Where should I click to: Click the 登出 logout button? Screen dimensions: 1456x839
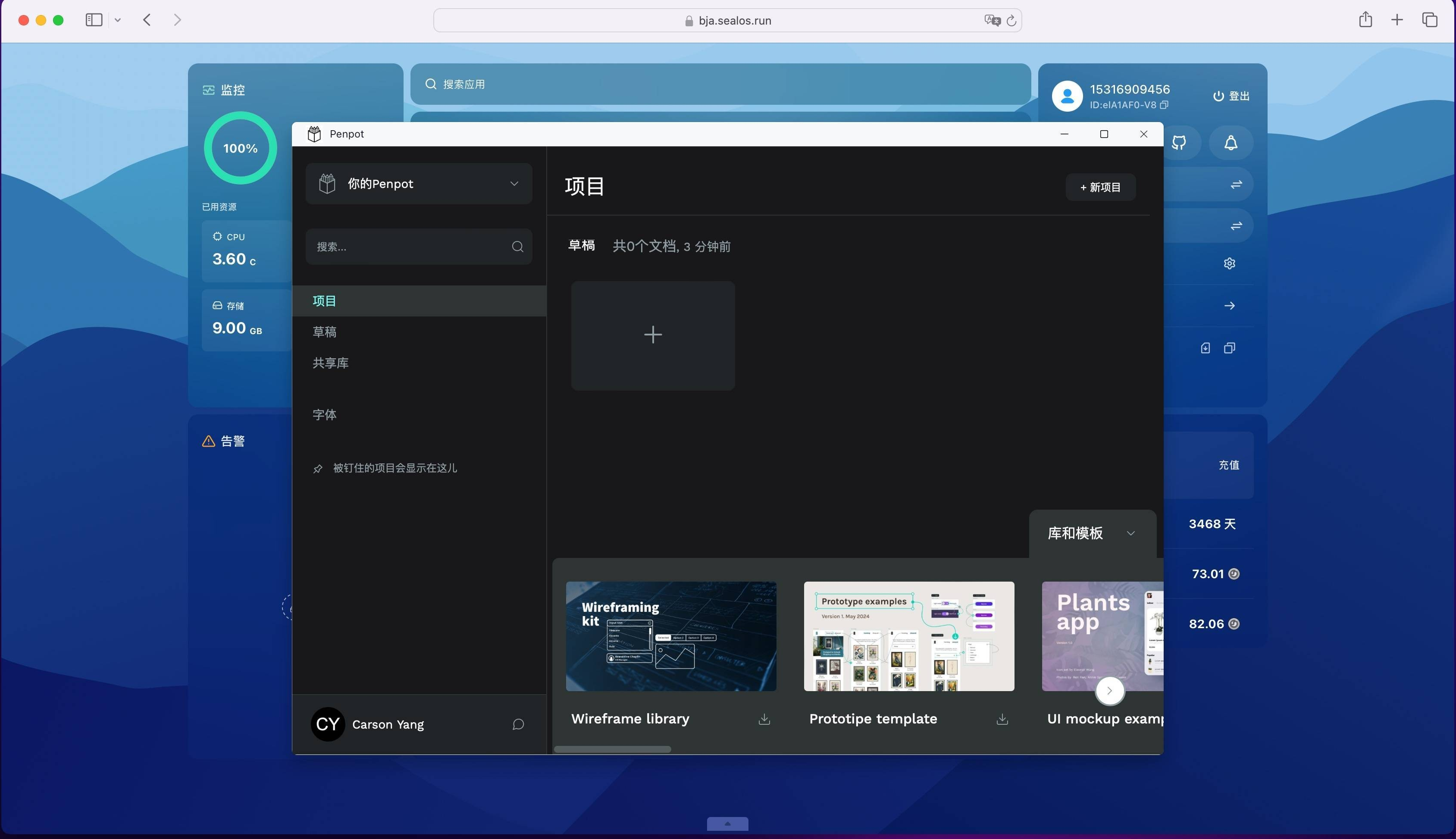(x=1231, y=96)
